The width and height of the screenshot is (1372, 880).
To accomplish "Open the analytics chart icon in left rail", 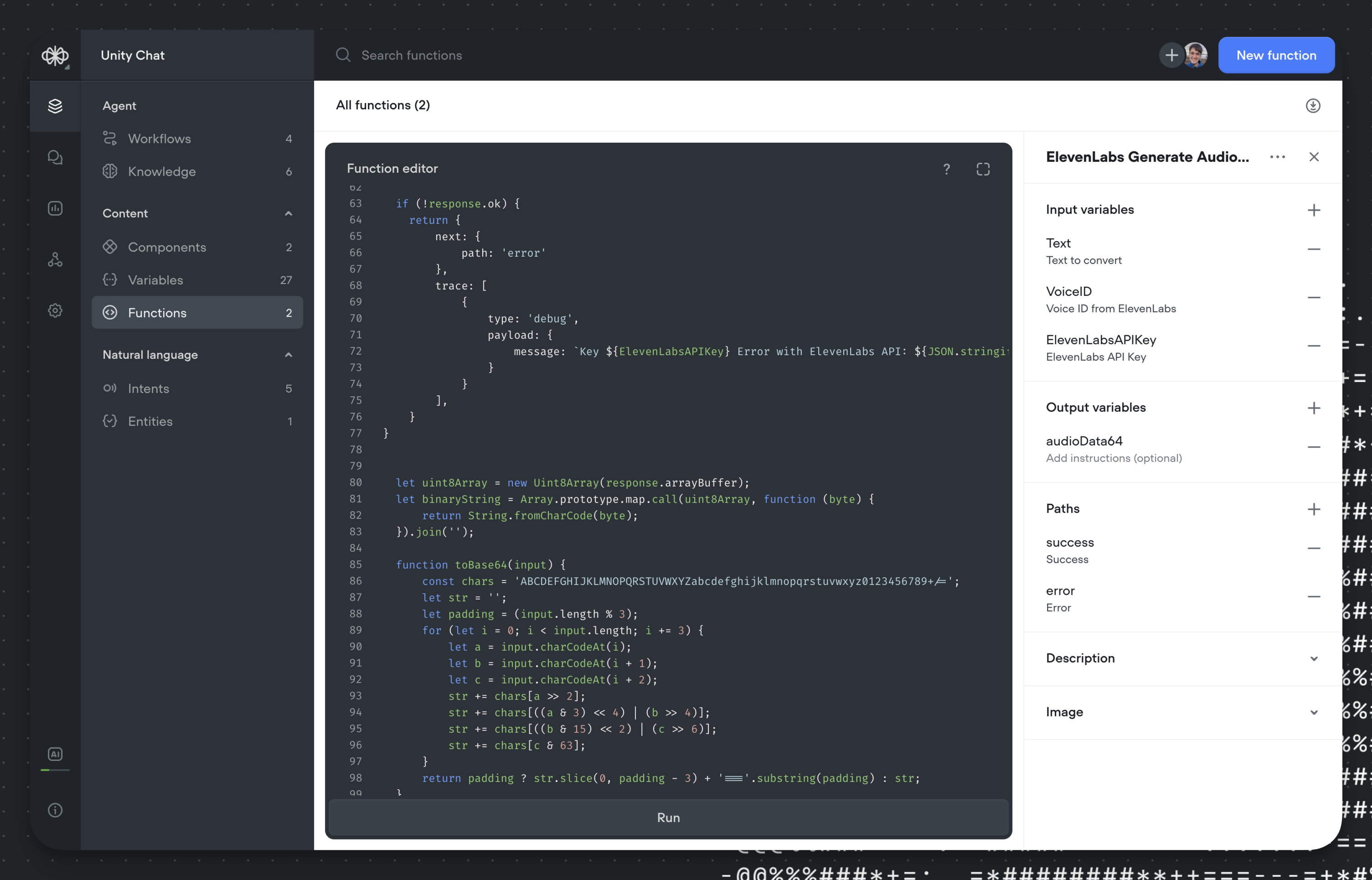I will click(55, 208).
